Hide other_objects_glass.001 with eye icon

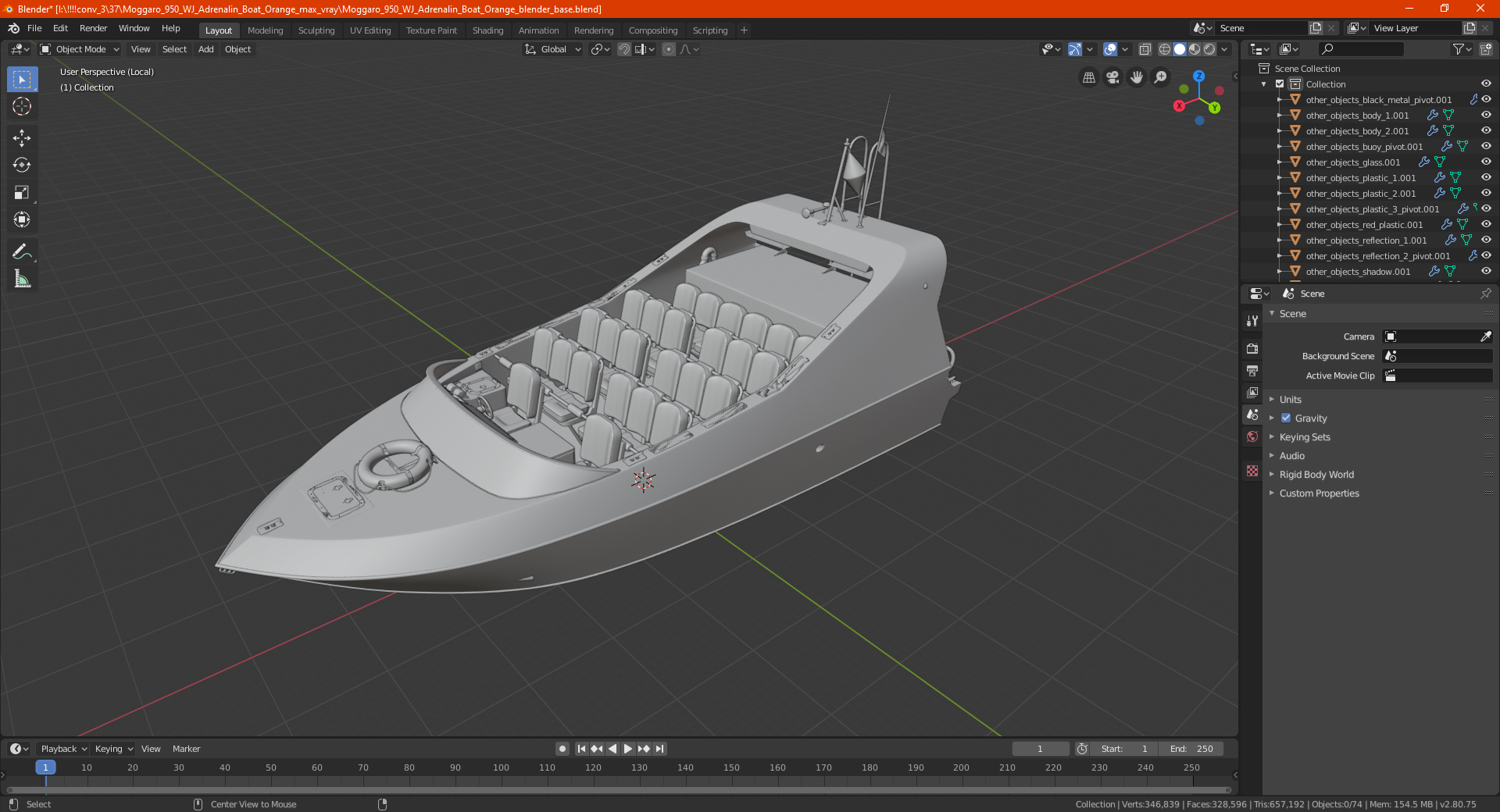click(1486, 162)
